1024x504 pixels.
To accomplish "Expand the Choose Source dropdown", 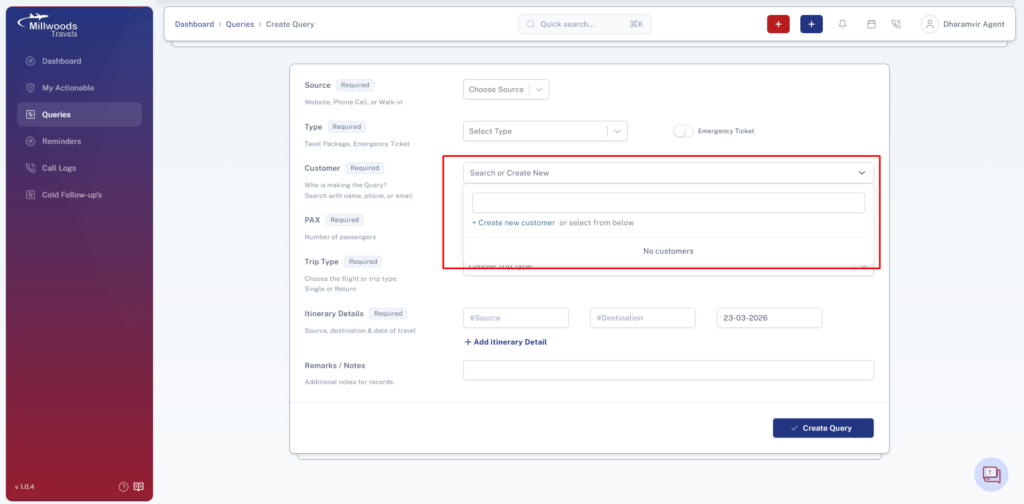I will point(506,89).
